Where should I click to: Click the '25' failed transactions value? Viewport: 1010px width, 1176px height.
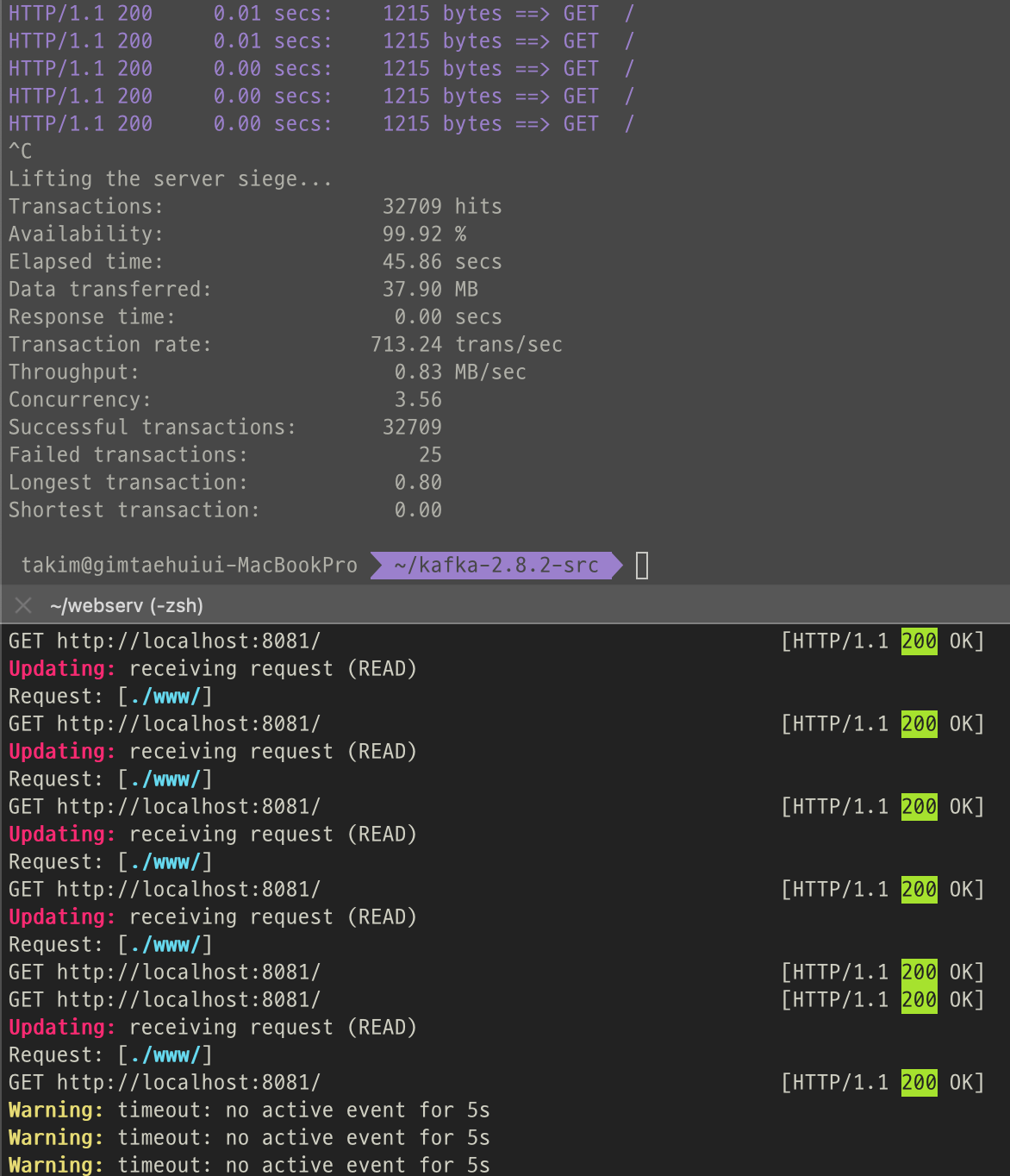tap(430, 455)
